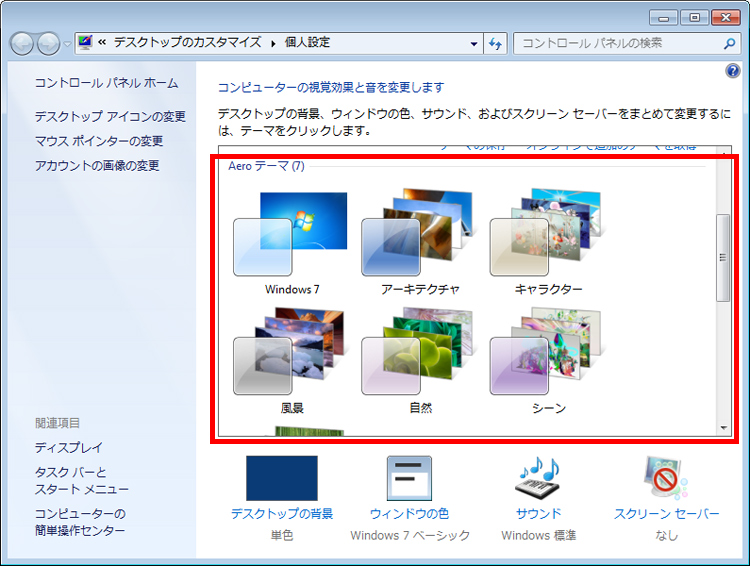Click the theme list scrollbar thumb
This screenshot has height=566, width=750.
723,258
